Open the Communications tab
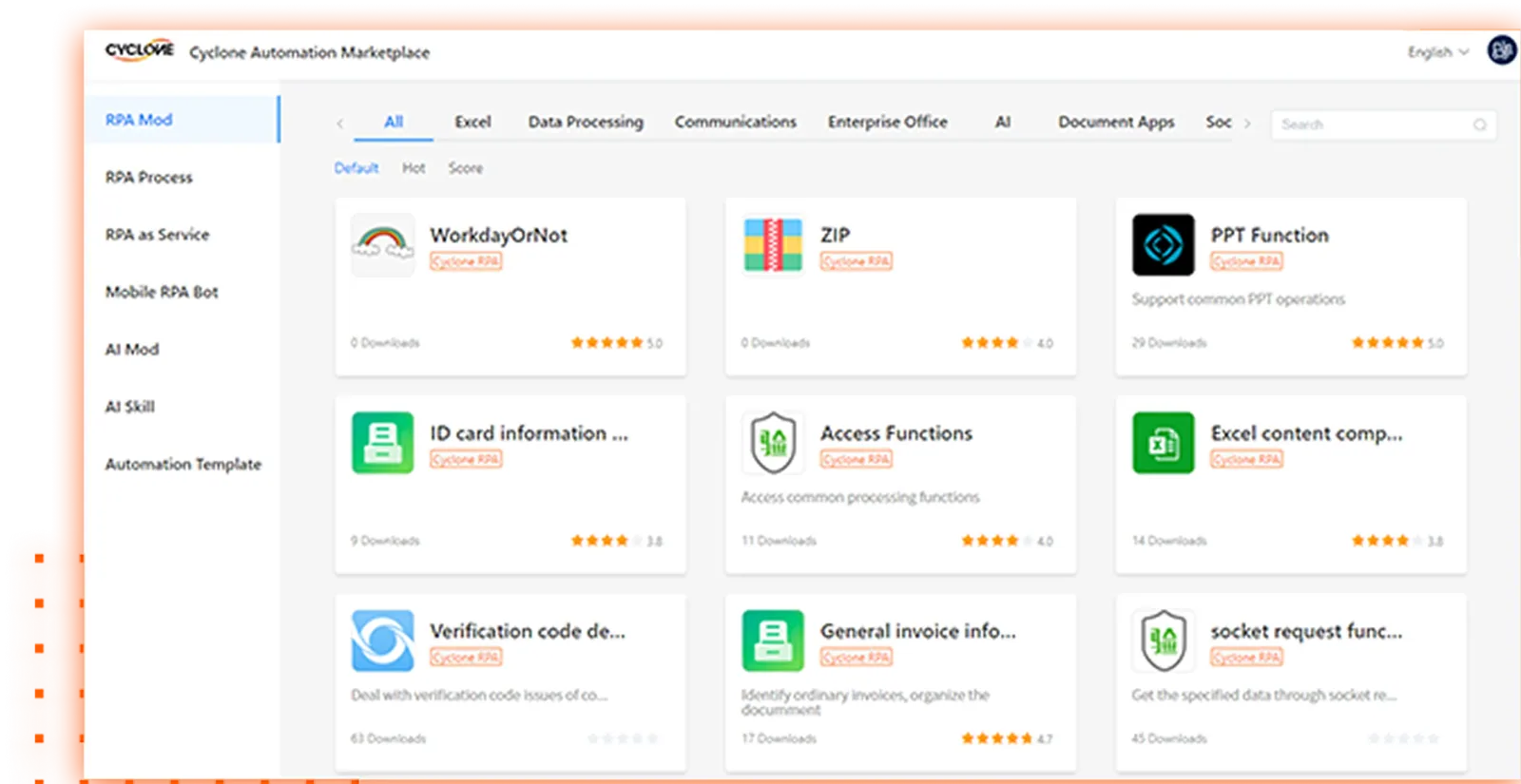Image resolution: width=1521 pixels, height=784 pixels. 736,122
